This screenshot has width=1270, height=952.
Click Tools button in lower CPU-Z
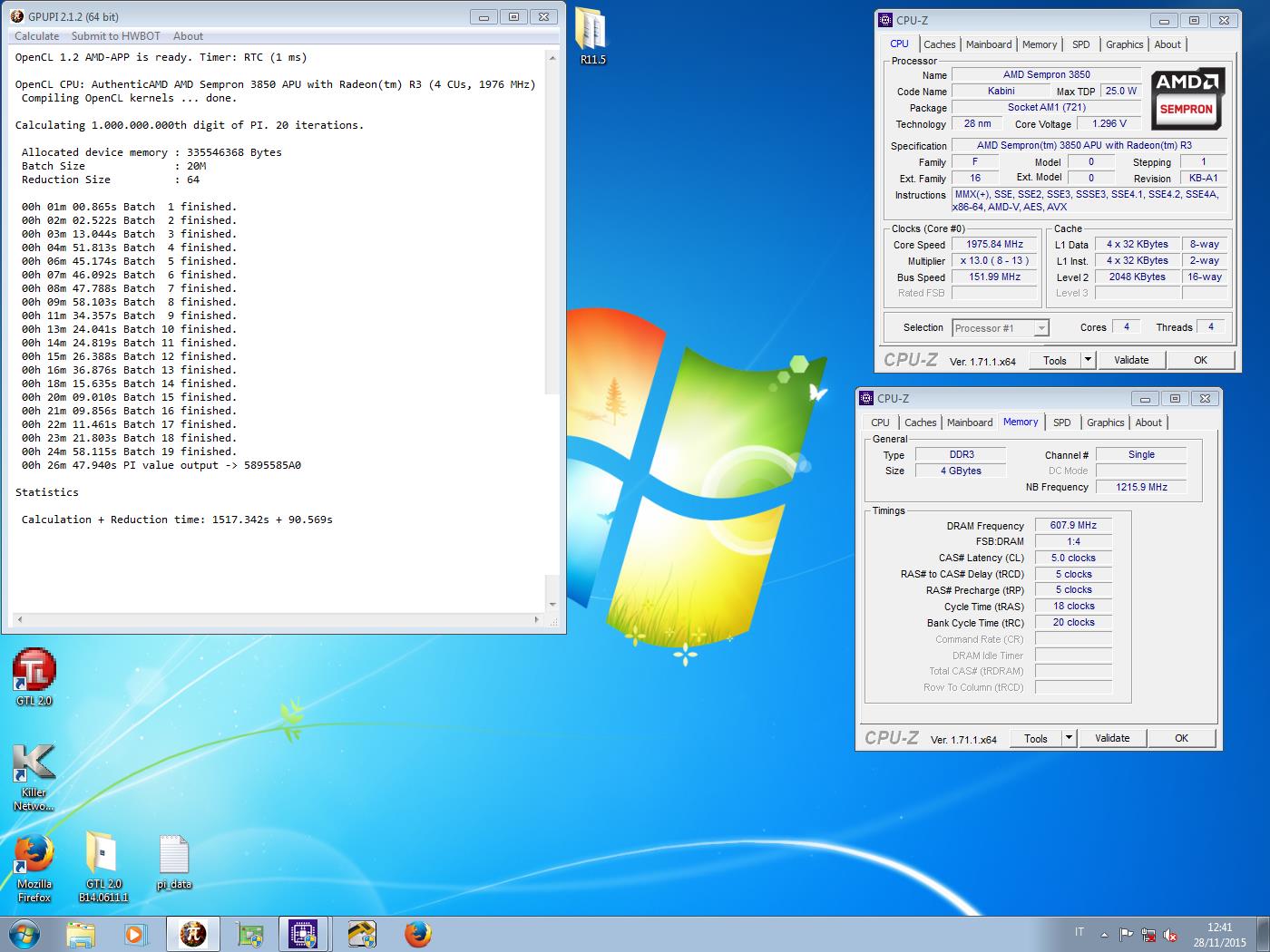click(1036, 738)
